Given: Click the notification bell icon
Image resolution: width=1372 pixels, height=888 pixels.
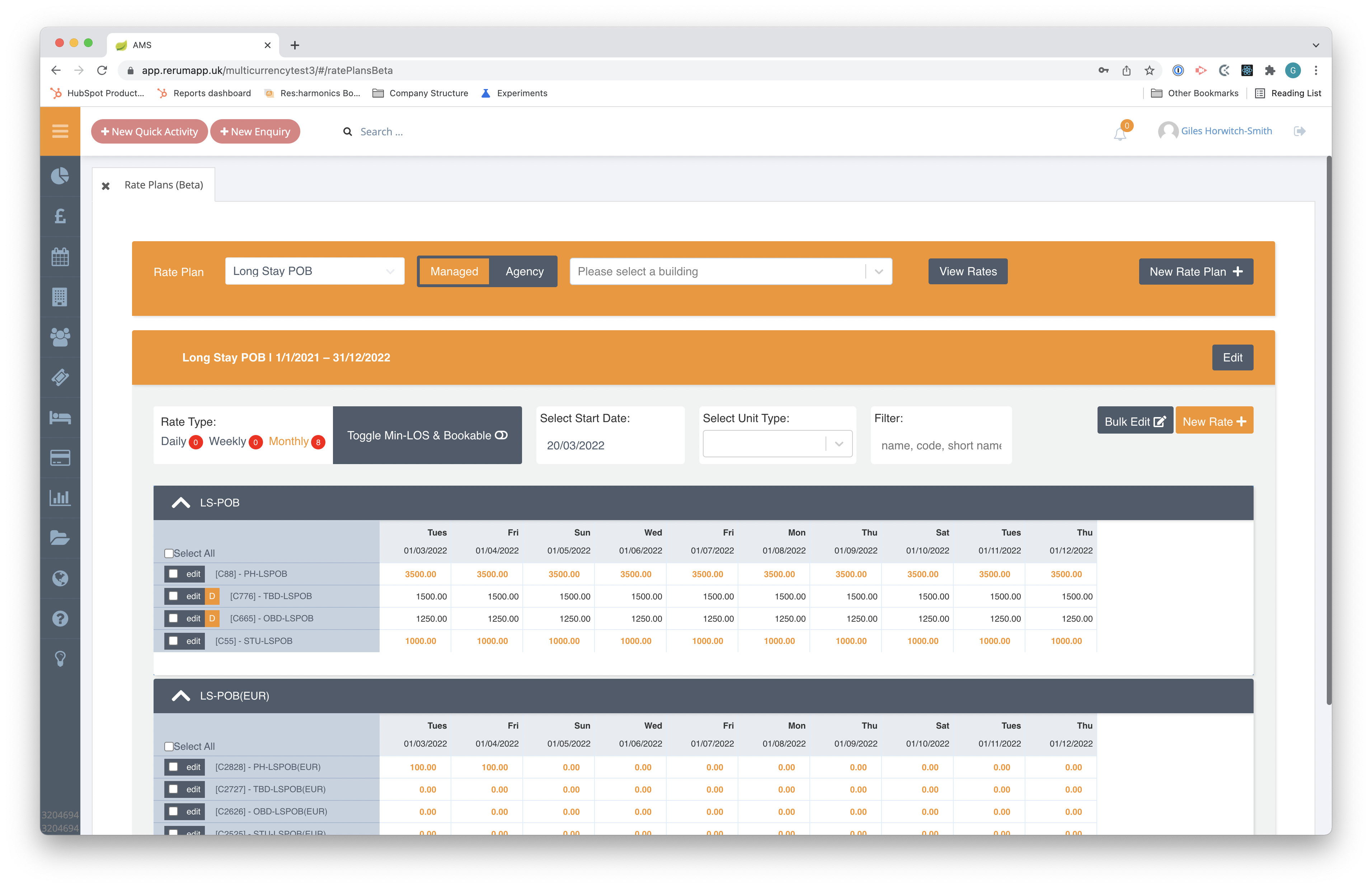Looking at the screenshot, I should click(x=1120, y=134).
